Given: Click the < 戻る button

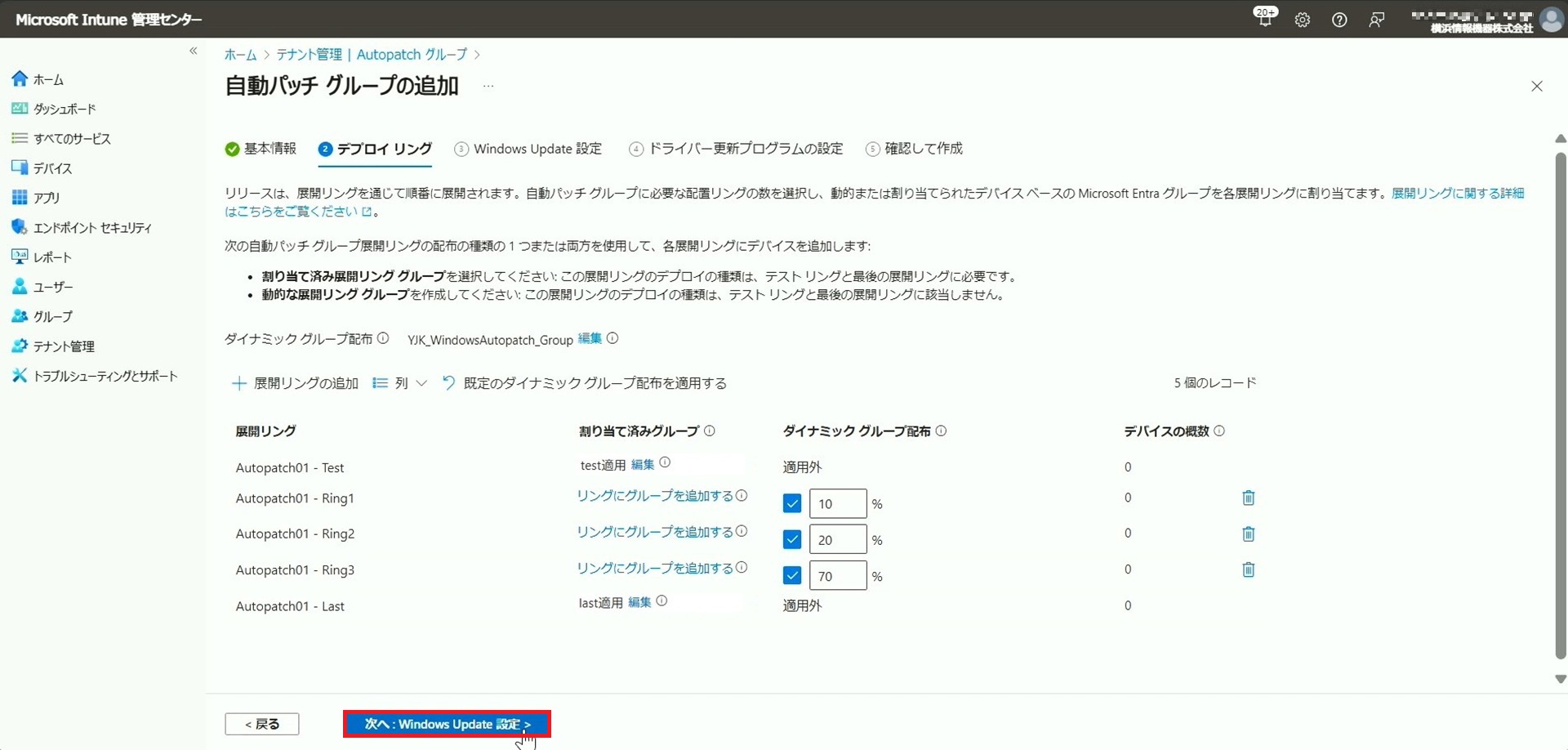Looking at the screenshot, I should [x=262, y=724].
